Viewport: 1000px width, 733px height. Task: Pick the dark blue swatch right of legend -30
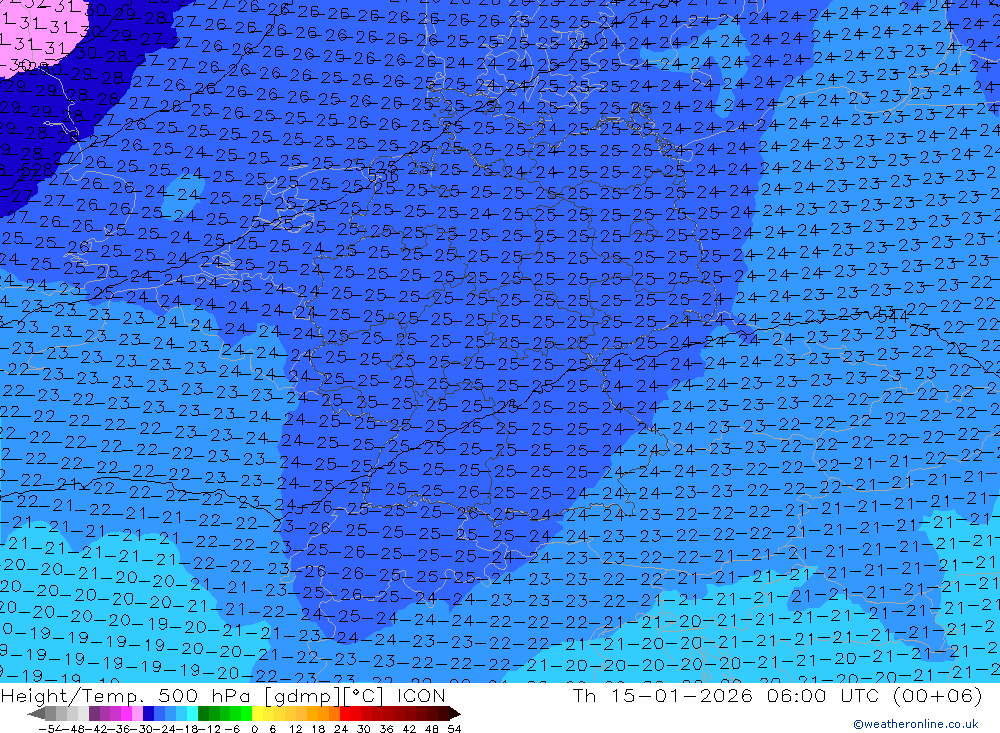pyautogui.click(x=148, y=714)
